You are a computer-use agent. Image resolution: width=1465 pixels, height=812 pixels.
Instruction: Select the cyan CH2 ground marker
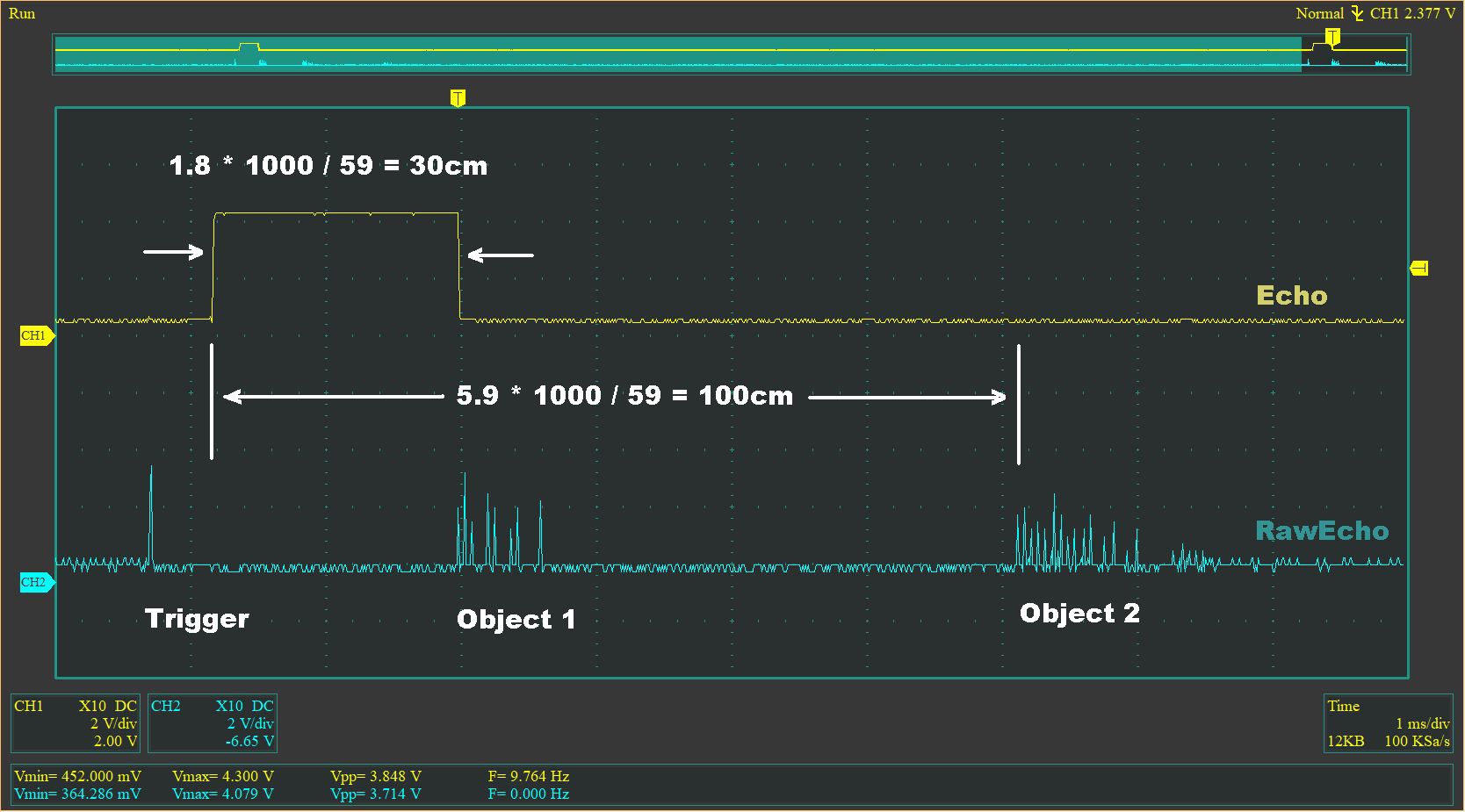point(36,582)
